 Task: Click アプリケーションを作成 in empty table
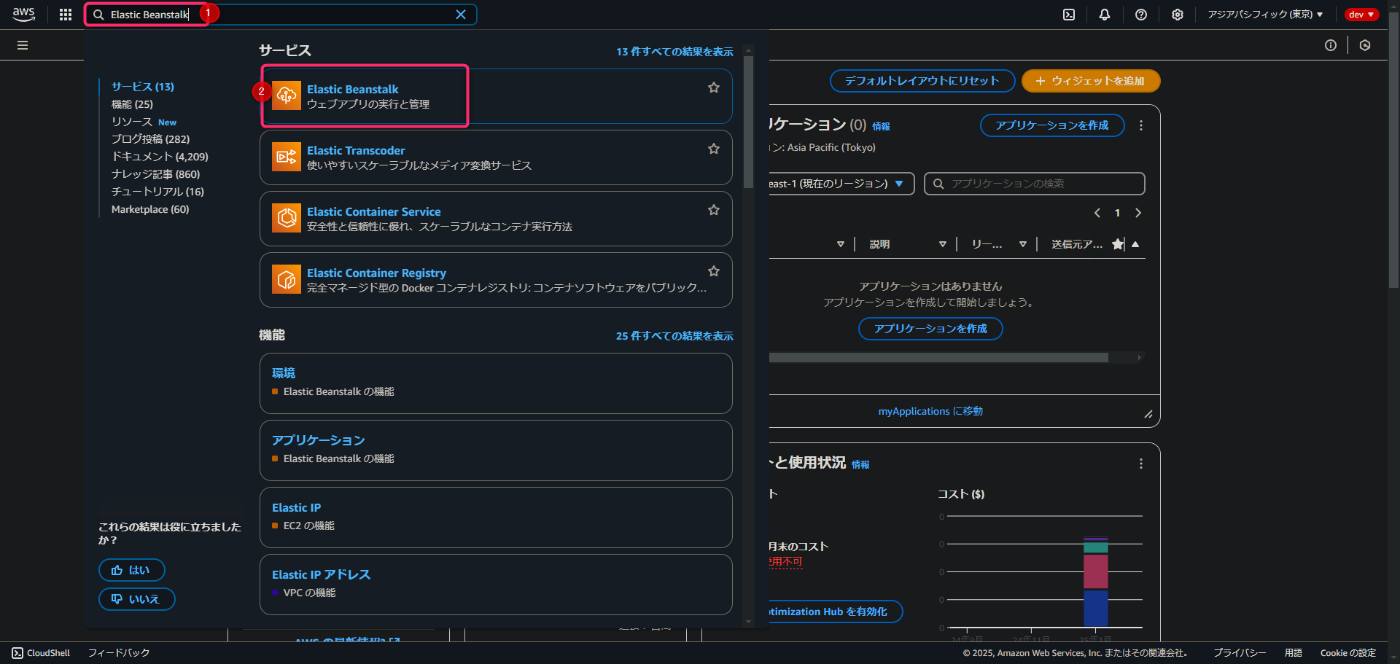(x=930, y=328)
